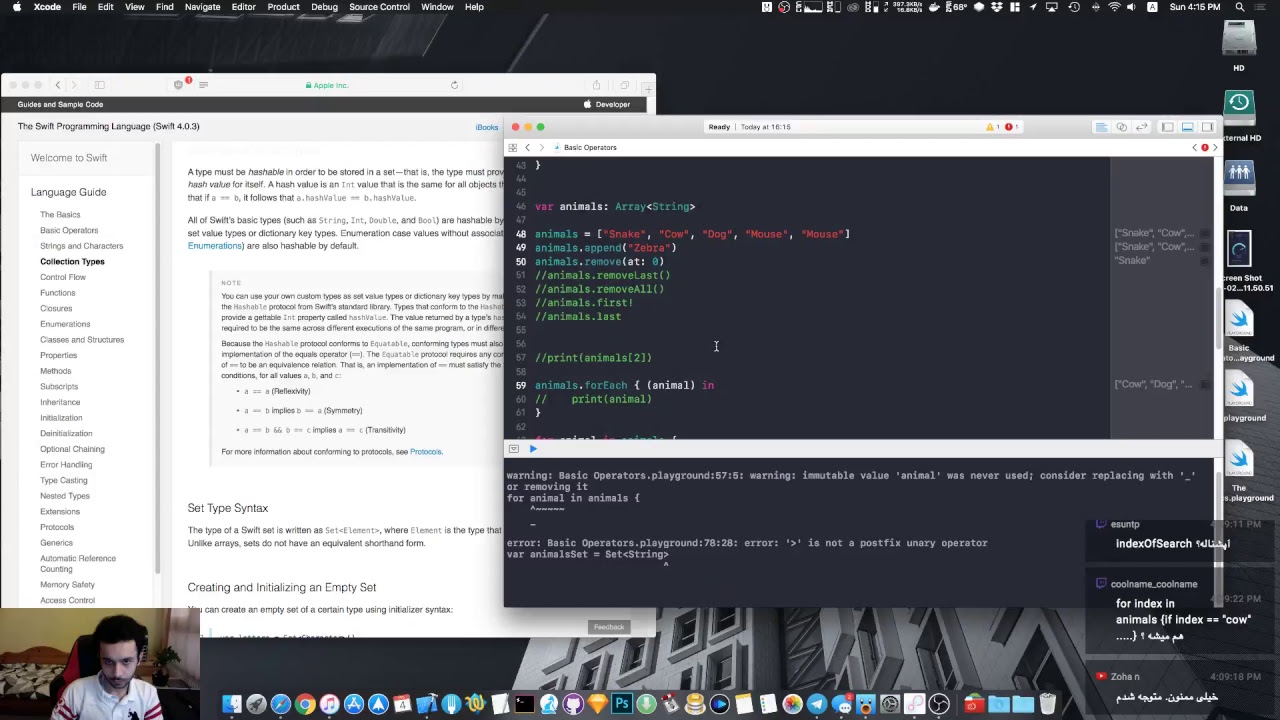
Task: Click the ad blocker extension icon in Safari
Action: 179,84
